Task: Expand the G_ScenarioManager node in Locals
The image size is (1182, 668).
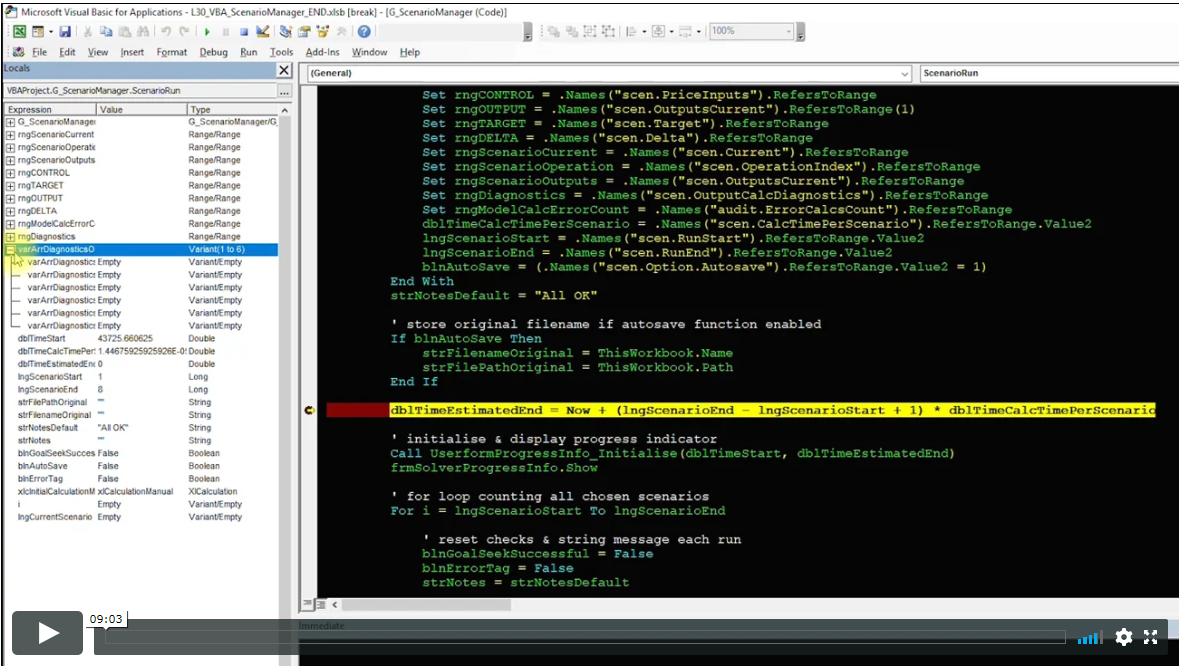Action: [x=11, y=121]
